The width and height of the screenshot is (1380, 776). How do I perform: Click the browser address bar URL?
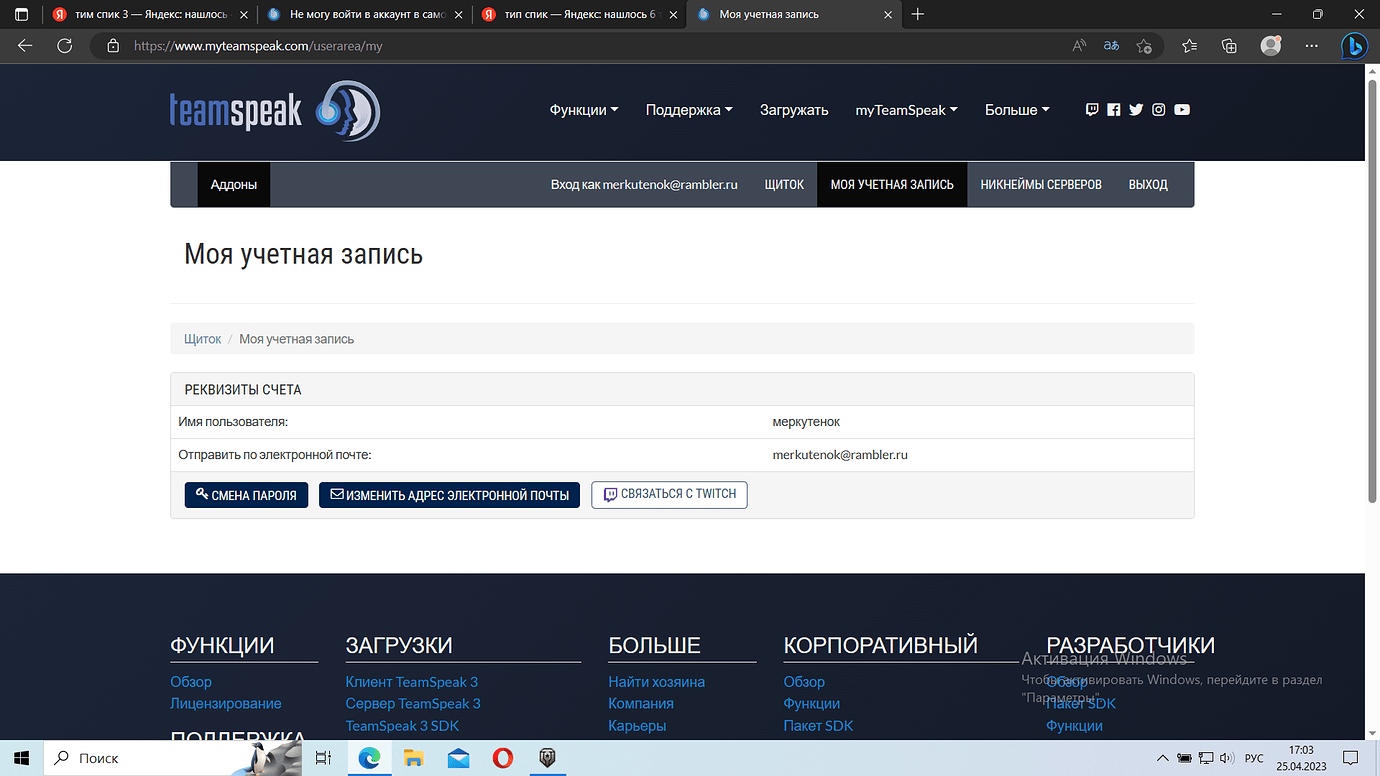(258, 46)
